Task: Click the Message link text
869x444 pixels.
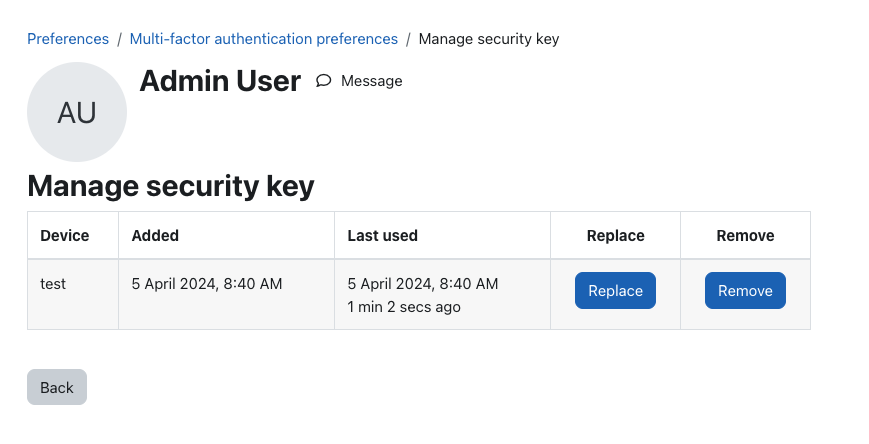Action: pos(372,81)
